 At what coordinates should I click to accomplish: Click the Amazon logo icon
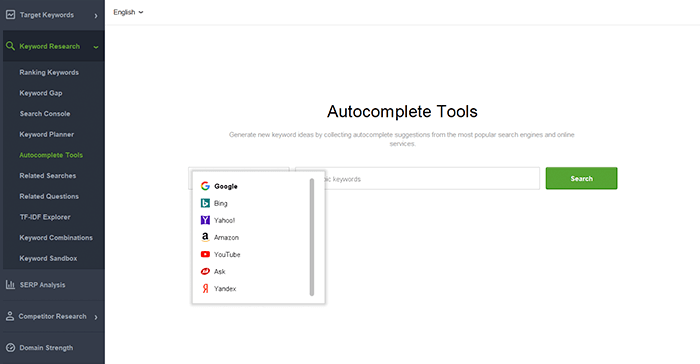[x=205, y=237]
